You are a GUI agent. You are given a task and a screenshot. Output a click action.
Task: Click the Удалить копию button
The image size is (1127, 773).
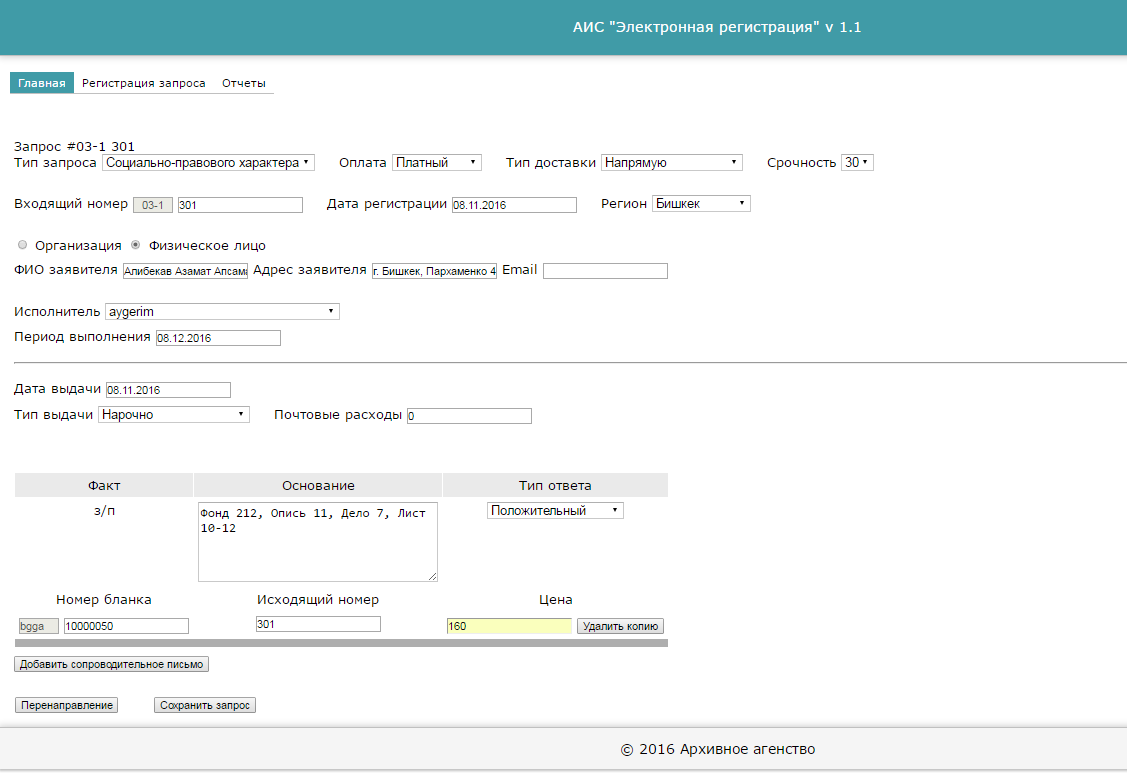[620, 626]
